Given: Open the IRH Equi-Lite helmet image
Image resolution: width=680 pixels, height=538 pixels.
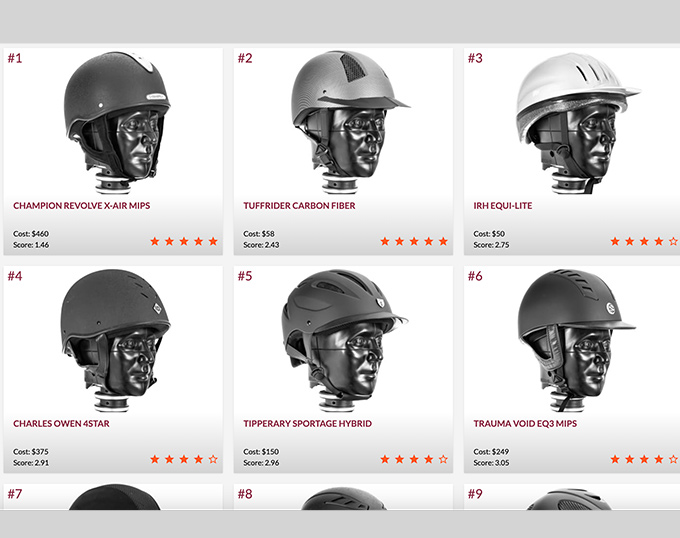Looking at the screenshot, I should coord(578,123).
